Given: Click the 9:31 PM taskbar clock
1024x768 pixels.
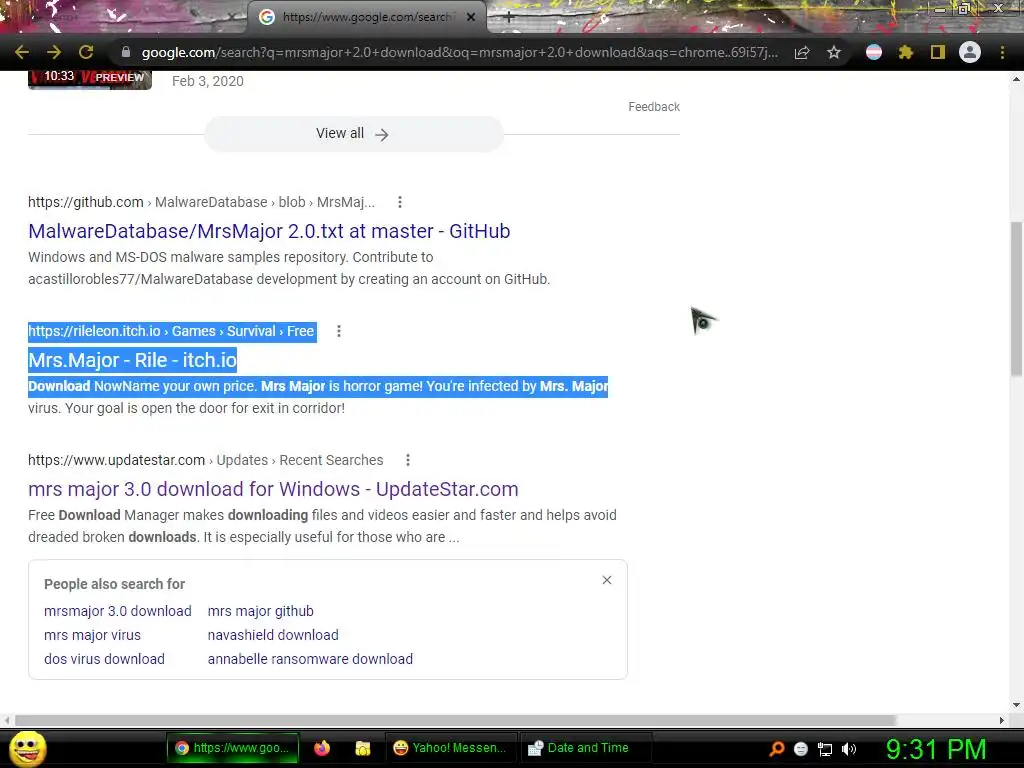Looking at the screenshot, I should [936, 749].
